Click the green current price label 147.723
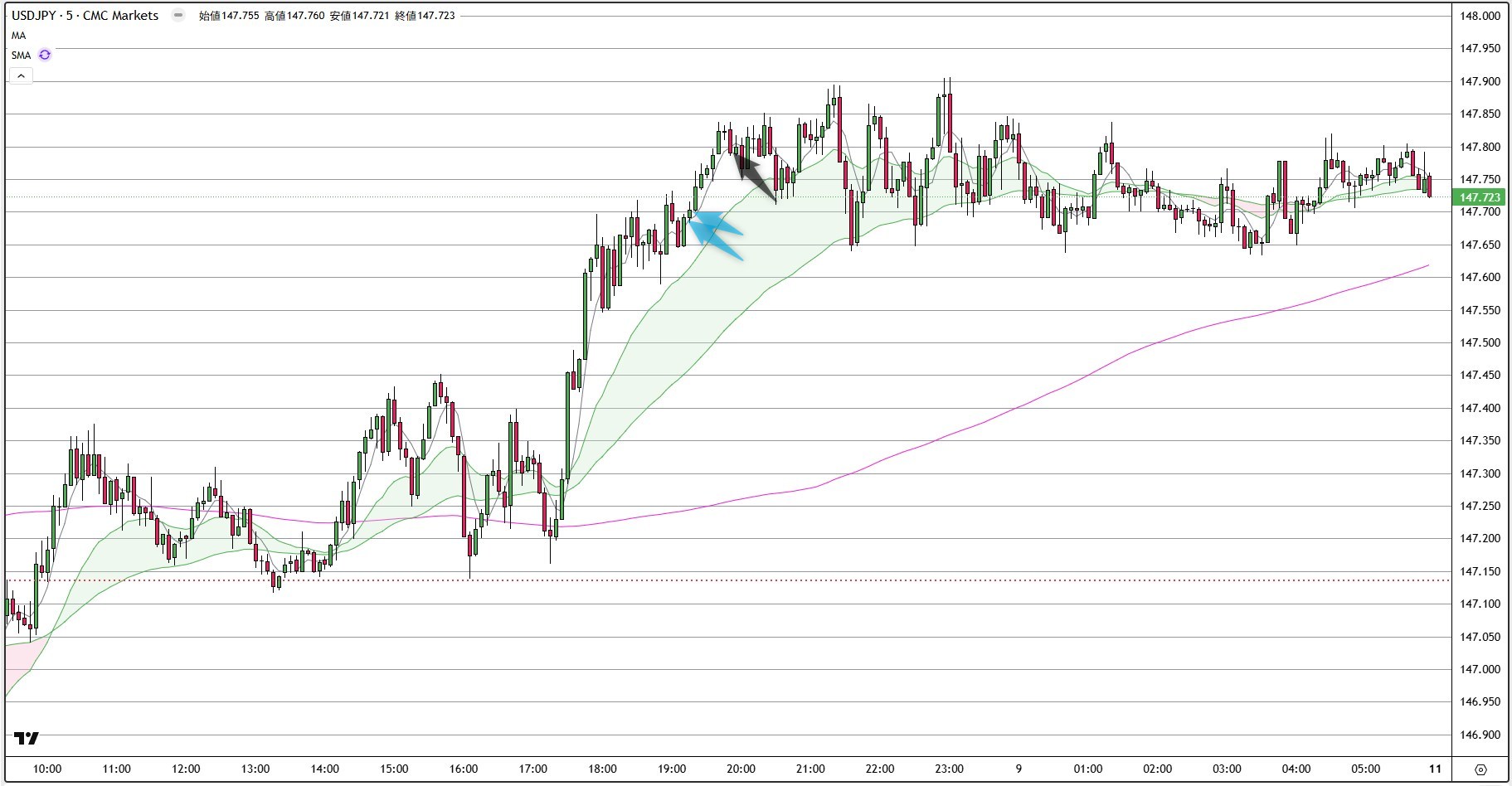This screenshot has height=786, width=1512. tap(1480, 197)
